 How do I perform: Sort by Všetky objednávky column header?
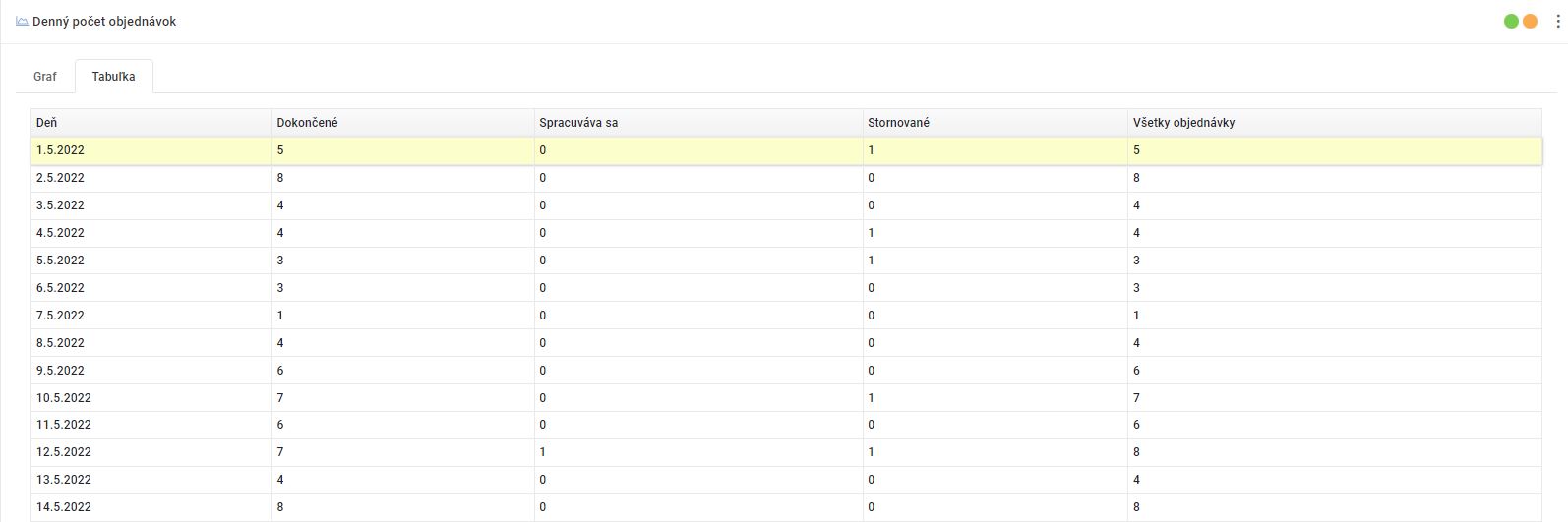tap(1183, 123)
